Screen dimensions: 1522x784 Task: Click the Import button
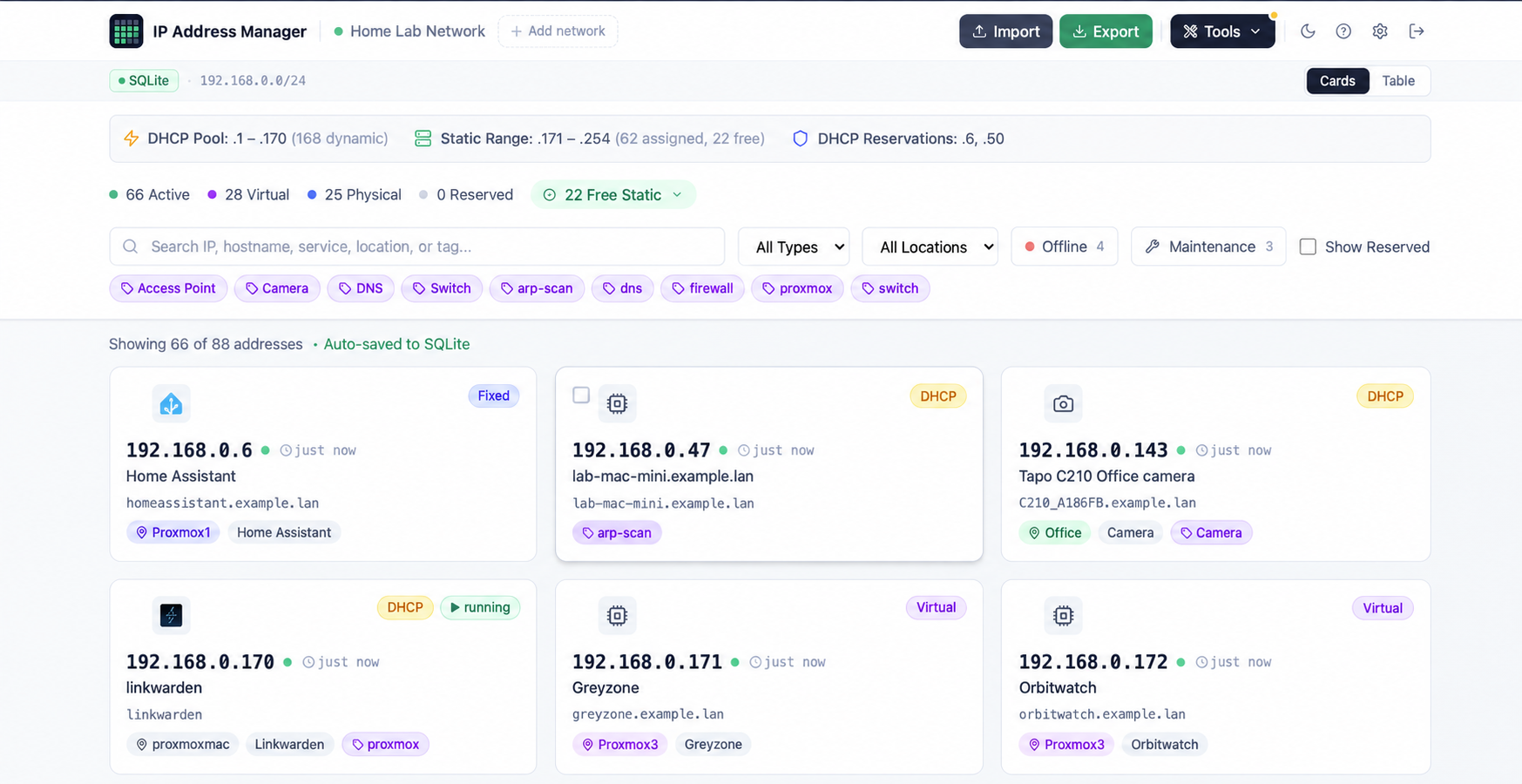pos(1005,31)
